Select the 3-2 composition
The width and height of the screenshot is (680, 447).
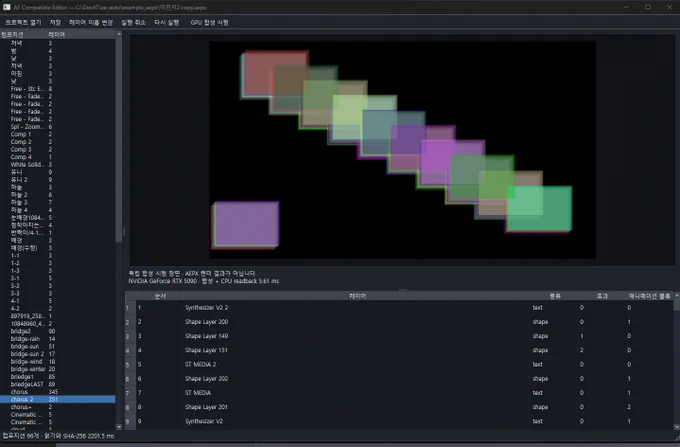coord(58,286)
